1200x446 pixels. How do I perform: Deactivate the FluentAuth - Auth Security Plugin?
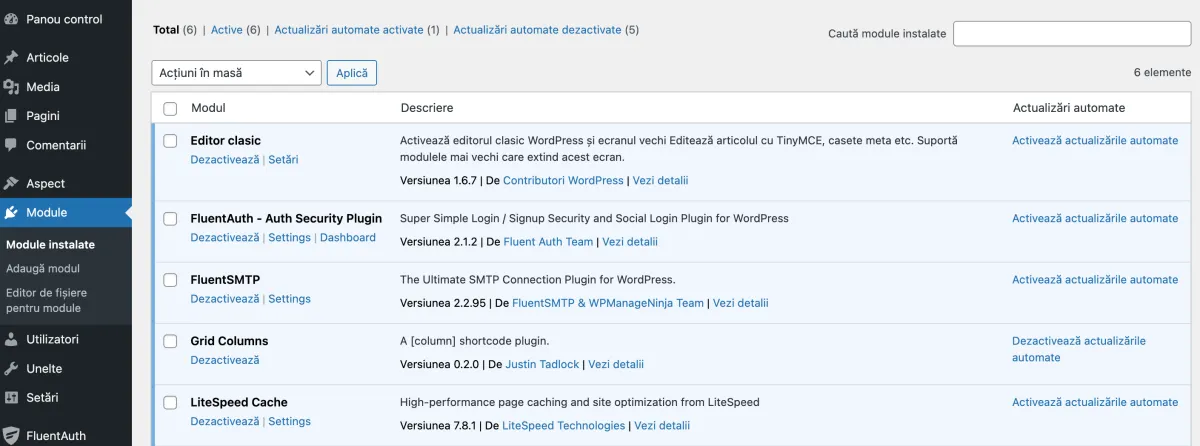(x=224, y=238)
